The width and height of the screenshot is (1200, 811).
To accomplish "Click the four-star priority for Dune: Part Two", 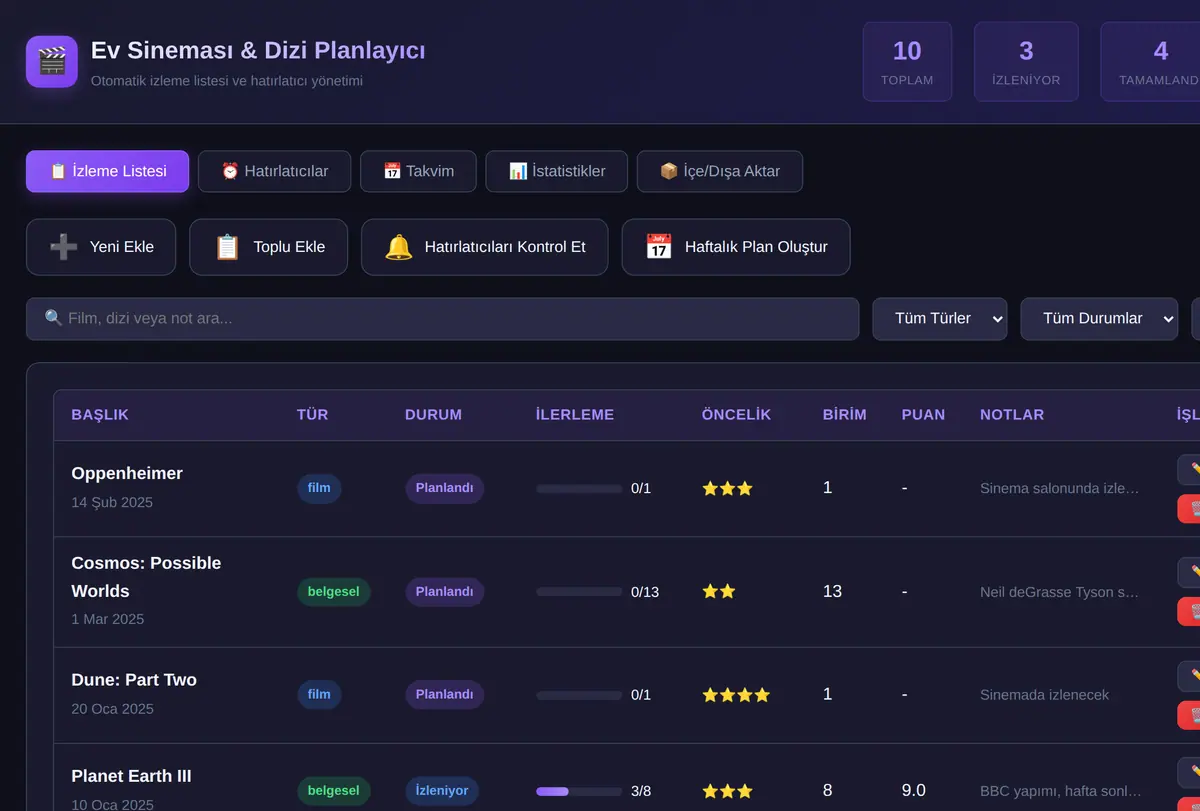I will (736, 695).
